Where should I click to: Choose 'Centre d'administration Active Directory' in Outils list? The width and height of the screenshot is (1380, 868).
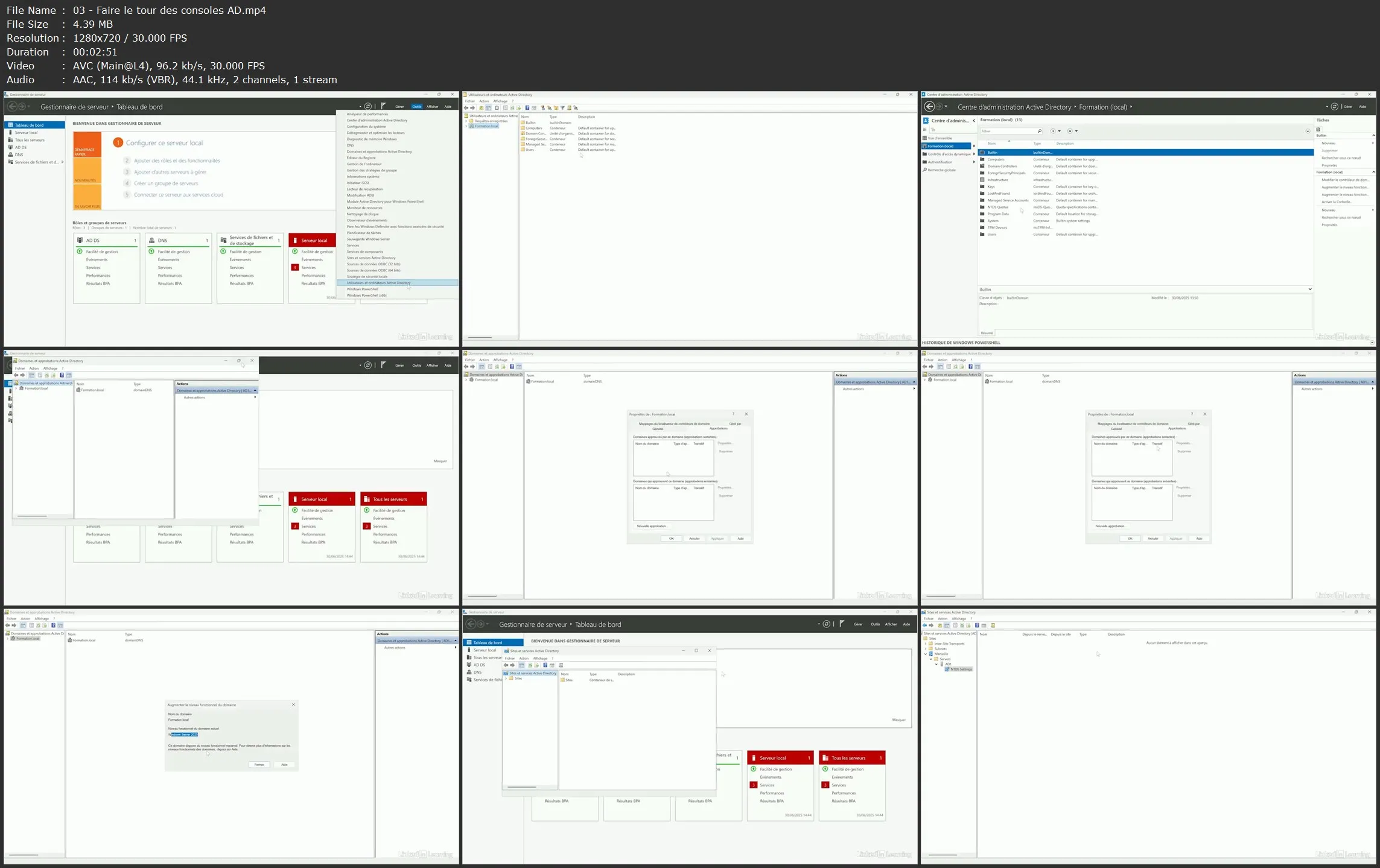pos(377,120)
